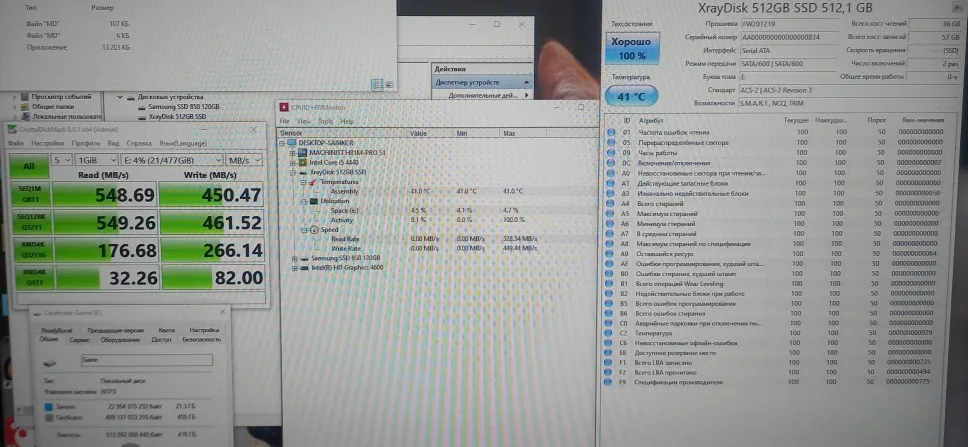This screenshot has height=447, width=968.
Task: Open Вид menu in CrystalDiskMark
Action: pyautogui.click(x=113, y=143)
